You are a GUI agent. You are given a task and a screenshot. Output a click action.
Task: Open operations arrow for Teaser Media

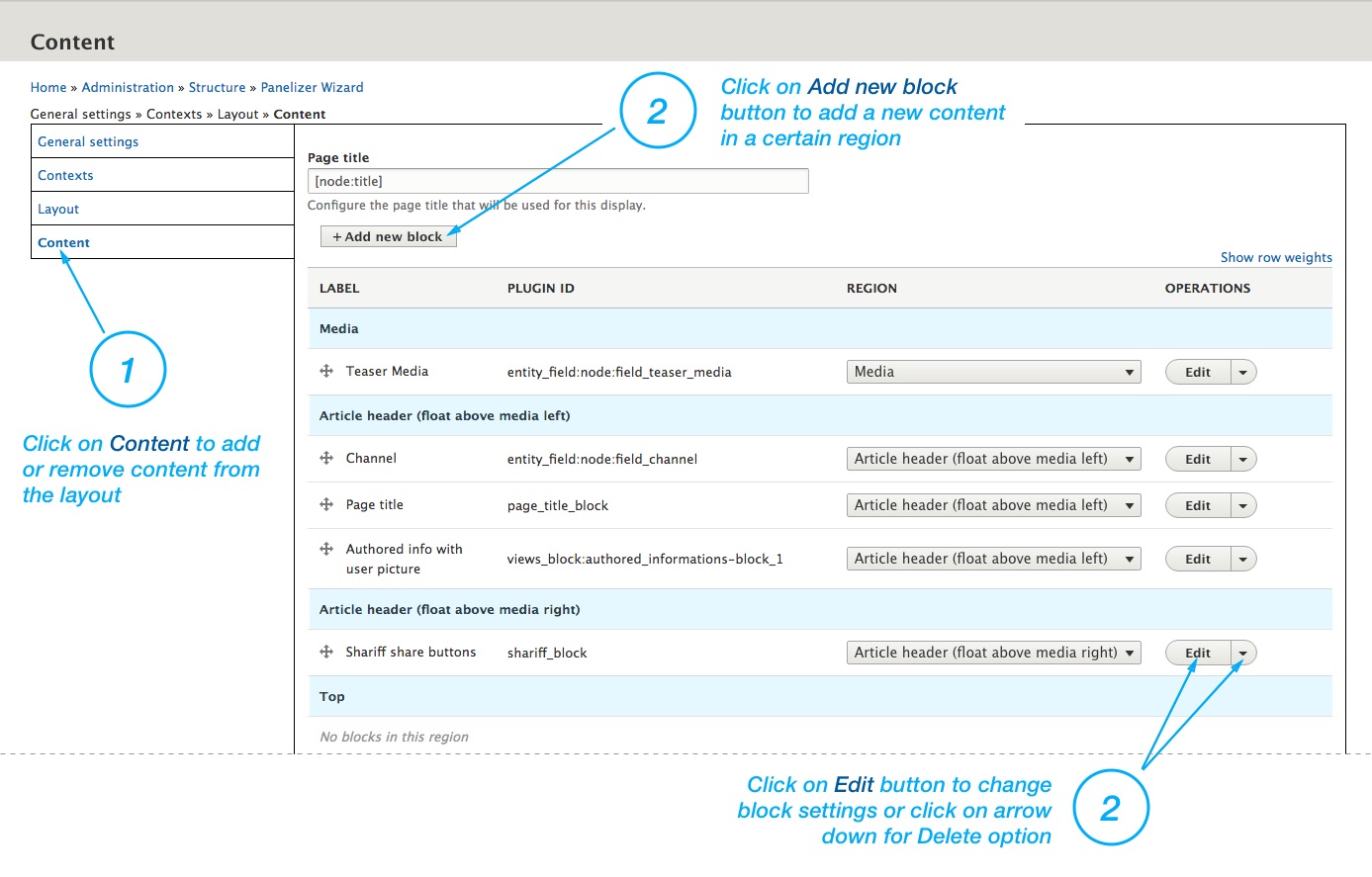coord(1243,373)
